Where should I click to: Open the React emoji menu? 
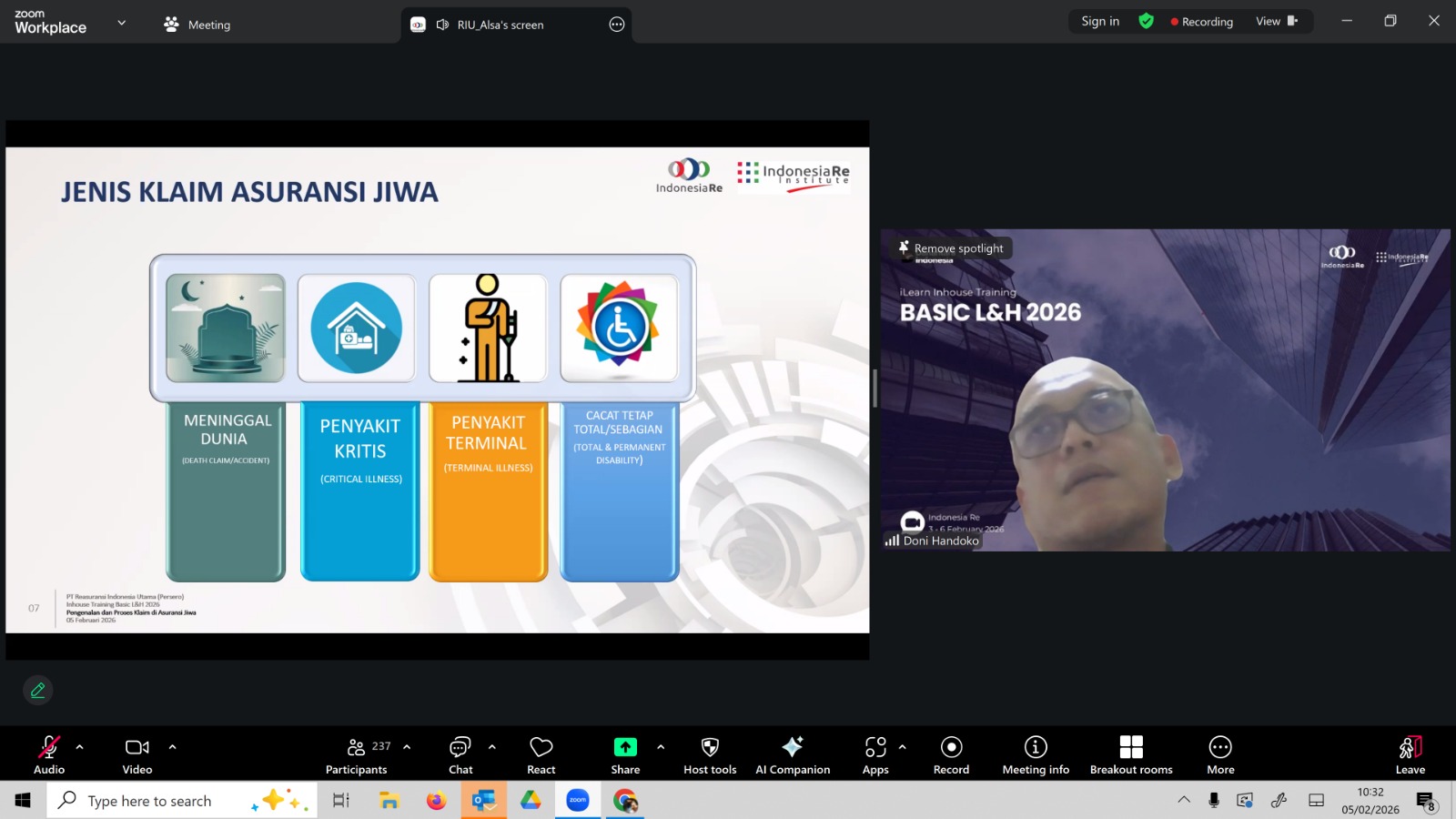point(541,754)
